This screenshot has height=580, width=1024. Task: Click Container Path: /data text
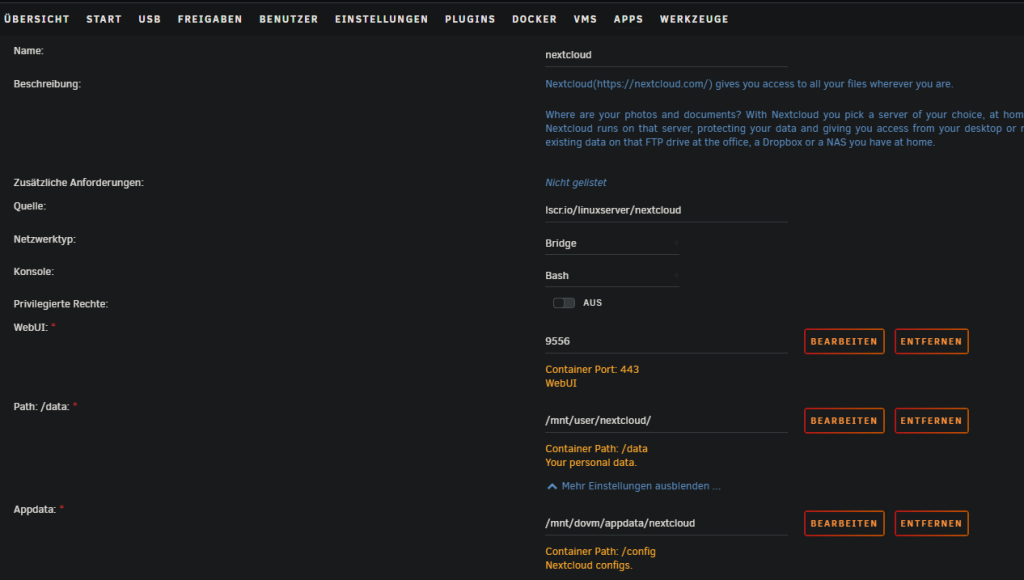[x=596, y=449]
